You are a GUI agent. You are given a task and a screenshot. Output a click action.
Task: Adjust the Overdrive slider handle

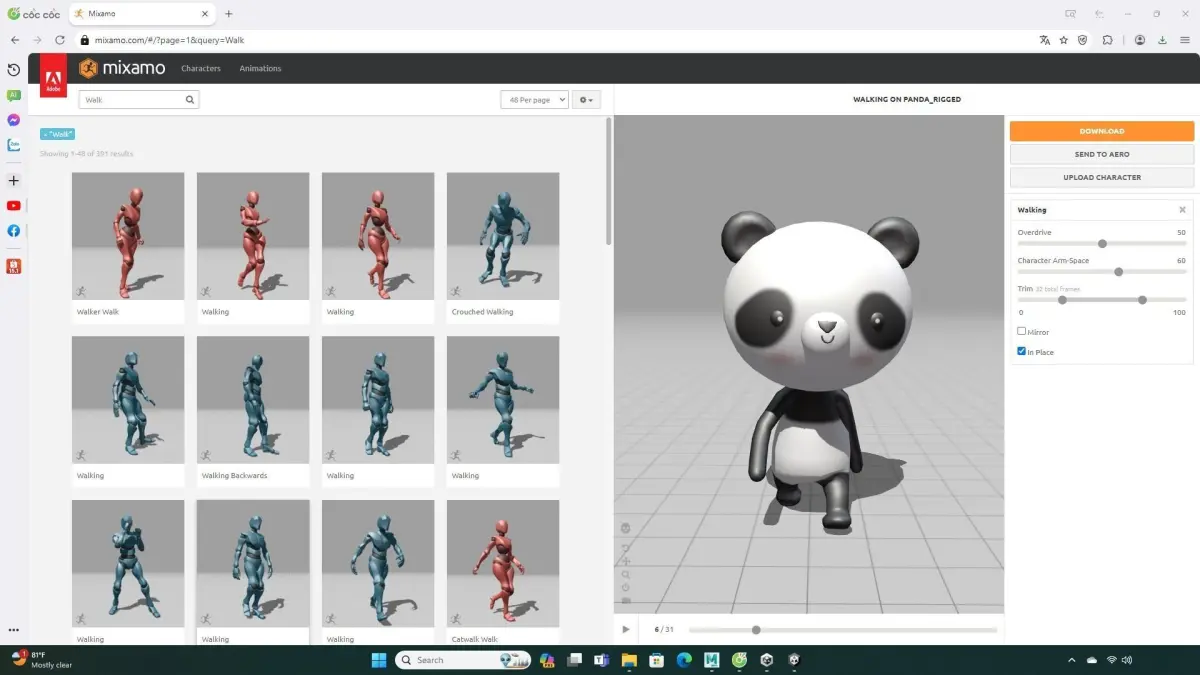pyautogui.click(x=1102, y=243)
